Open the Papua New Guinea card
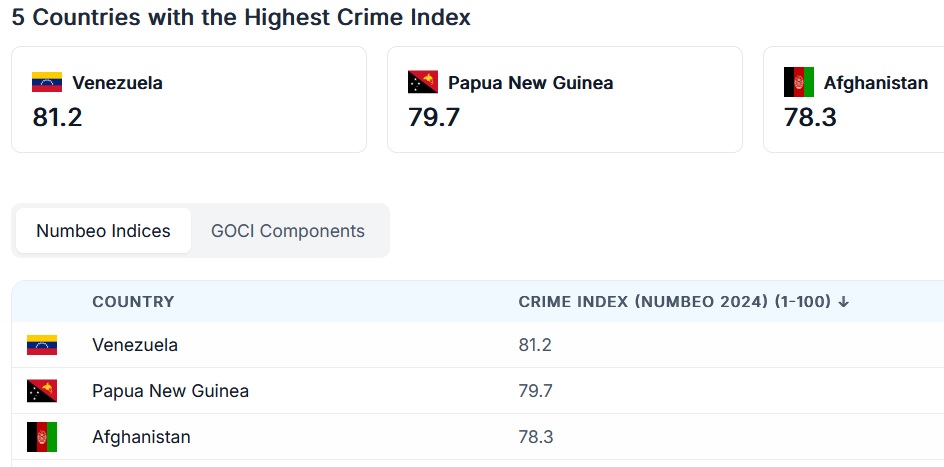Viewport: 944px width, 467px height. (565, 99)
